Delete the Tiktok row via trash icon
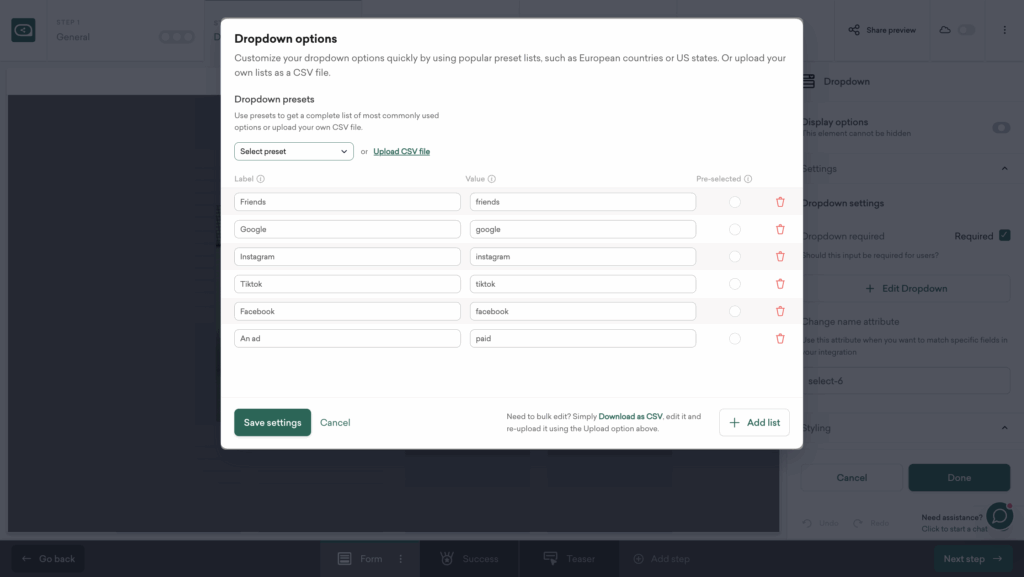 (780, 283)
